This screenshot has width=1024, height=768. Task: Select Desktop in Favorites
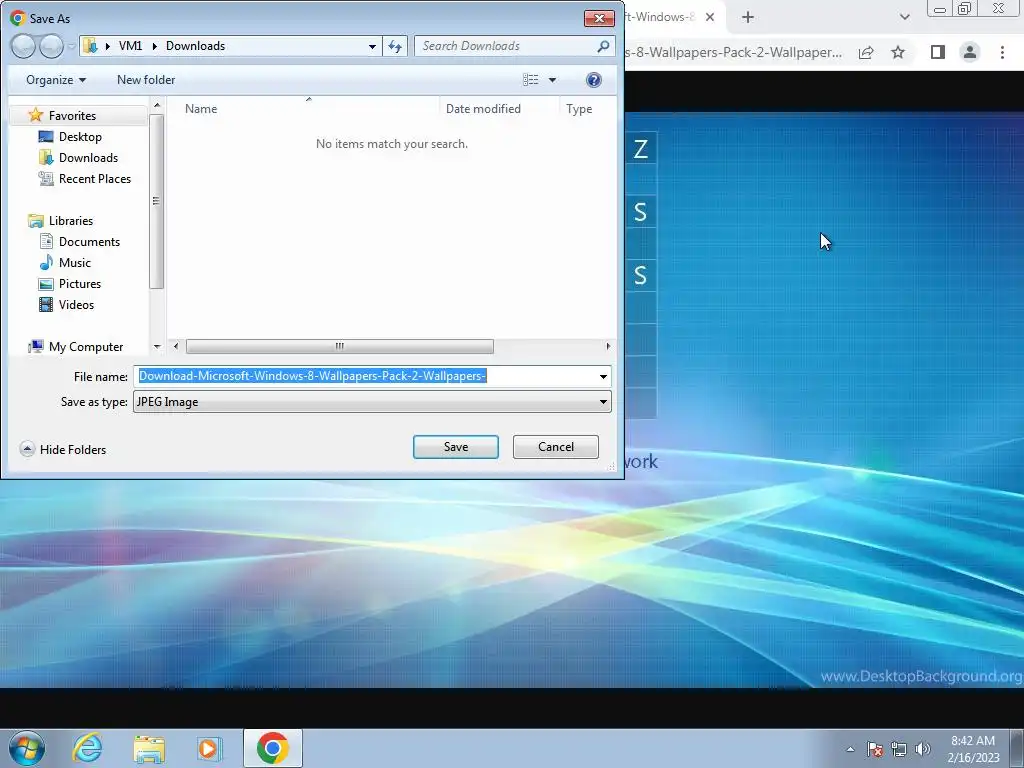[80, 136]
